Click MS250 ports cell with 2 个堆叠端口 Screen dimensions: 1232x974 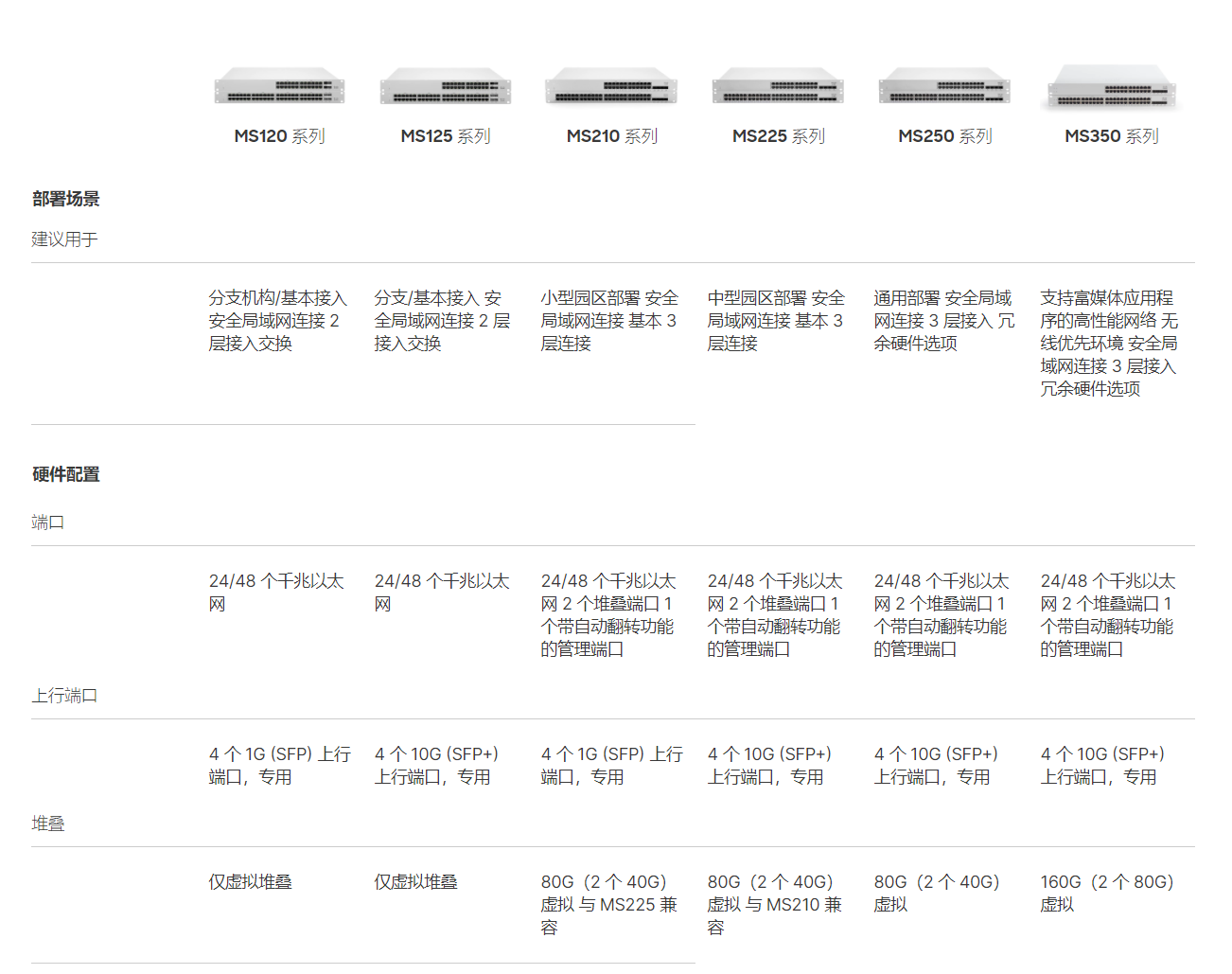(x=942, y=615)
